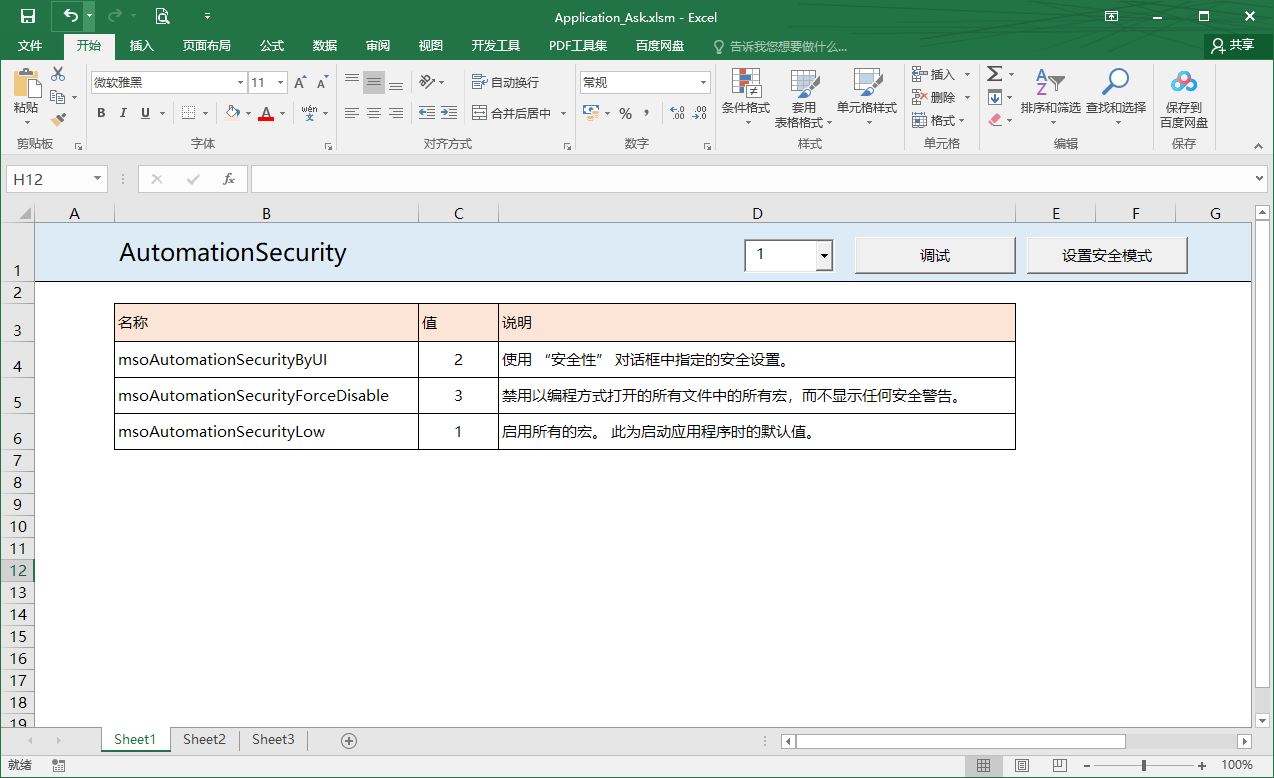The width and height of the screenshot is (1274, 778).
Task: Click the formula bar input field
Action: [x=750, y=179]
